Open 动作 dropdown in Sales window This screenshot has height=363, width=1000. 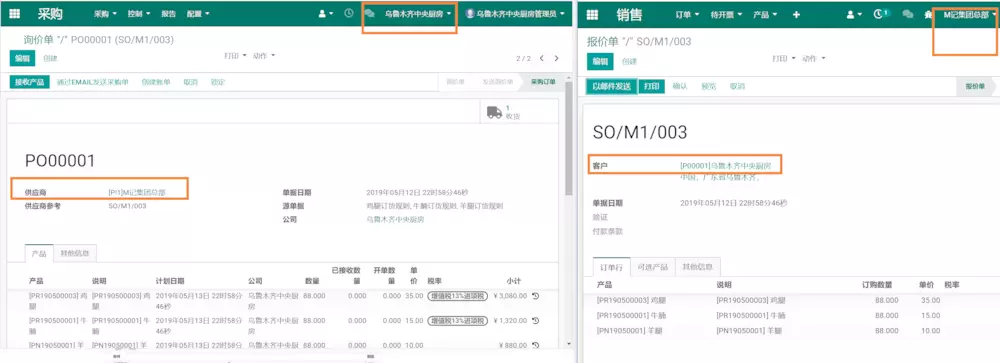[x=813, y=59]
